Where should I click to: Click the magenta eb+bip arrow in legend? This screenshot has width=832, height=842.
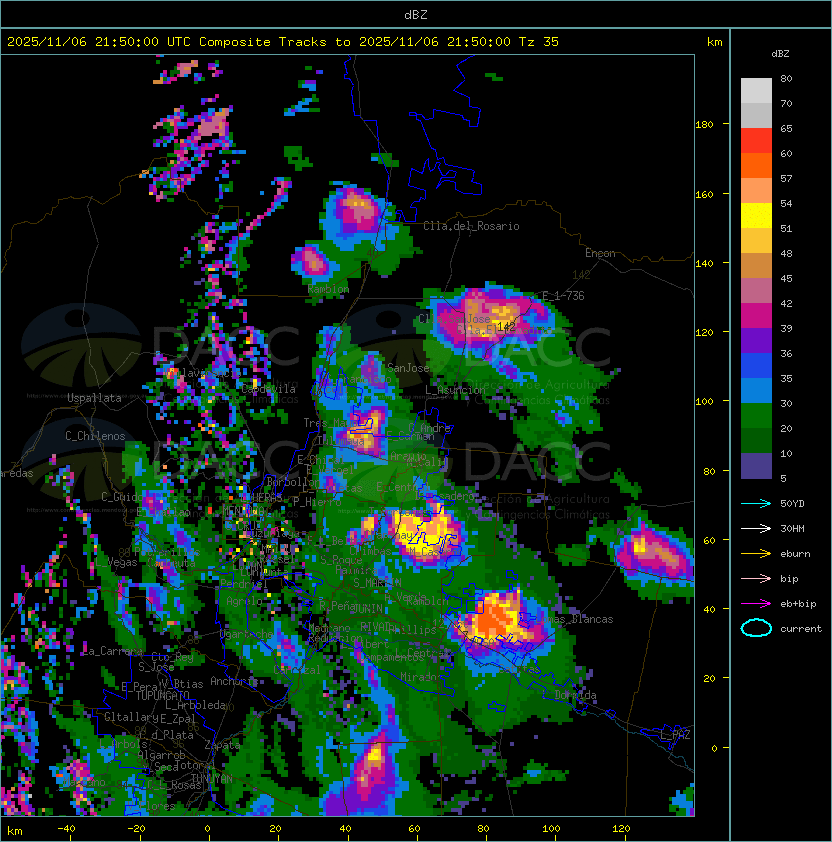tap(756, 604)
